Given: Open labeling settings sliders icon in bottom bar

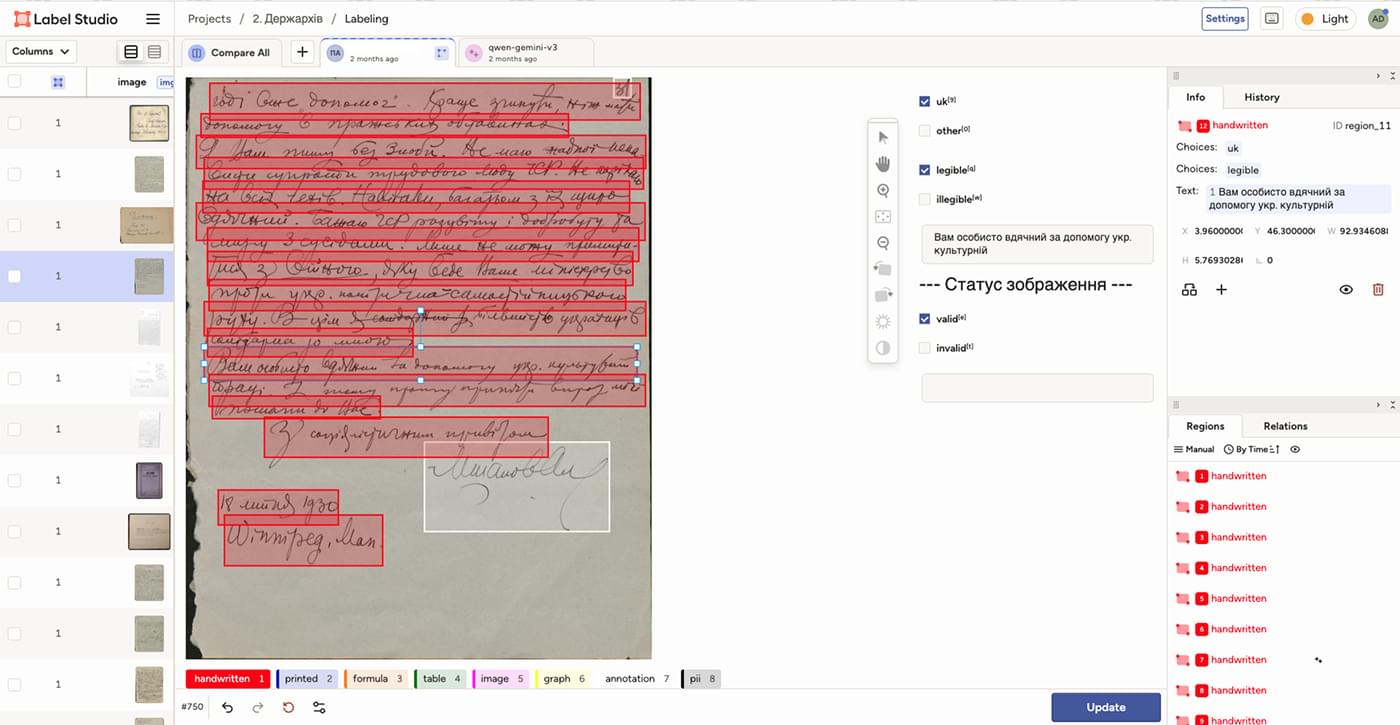Looking at the screenshot, I should coord(319,707).
